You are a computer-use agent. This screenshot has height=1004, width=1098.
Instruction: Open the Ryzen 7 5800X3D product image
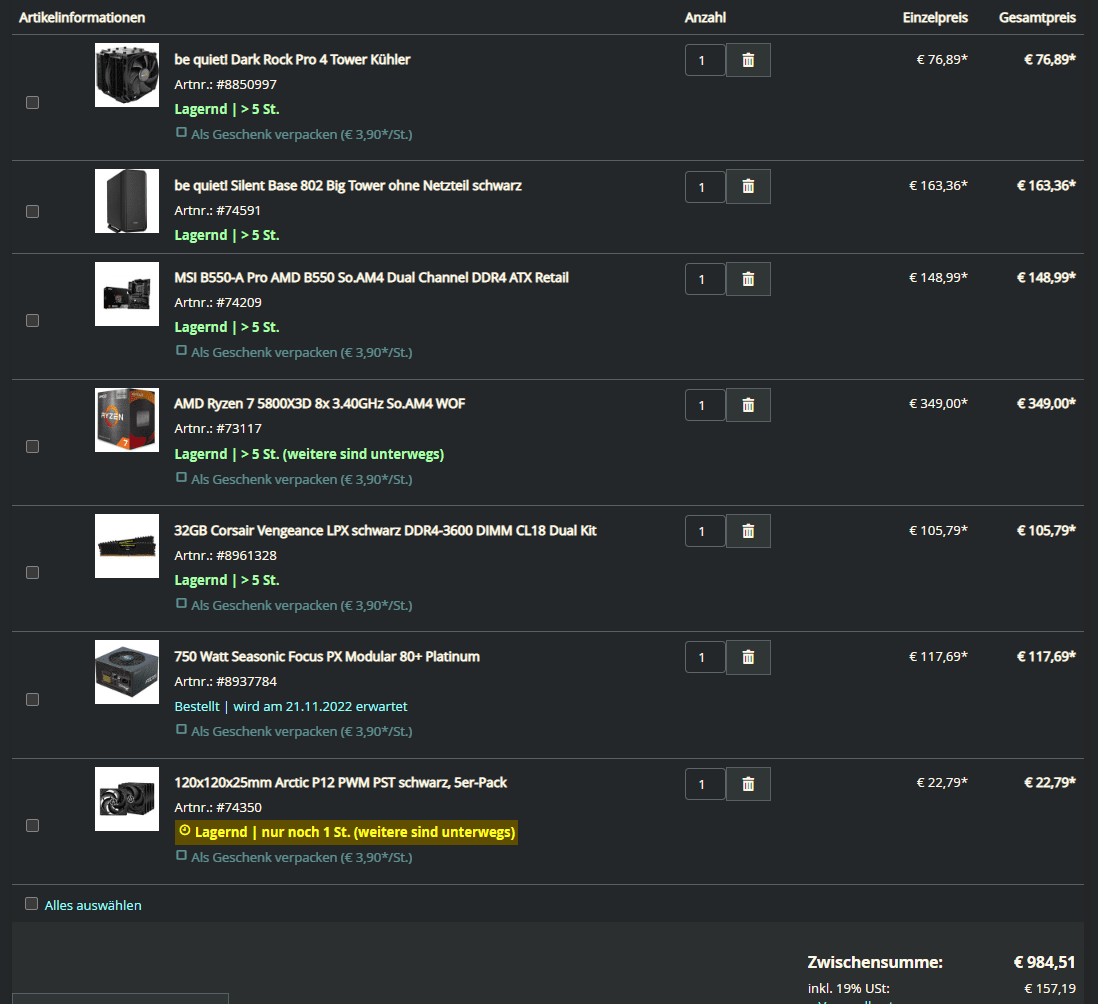(x=127, y=420)
